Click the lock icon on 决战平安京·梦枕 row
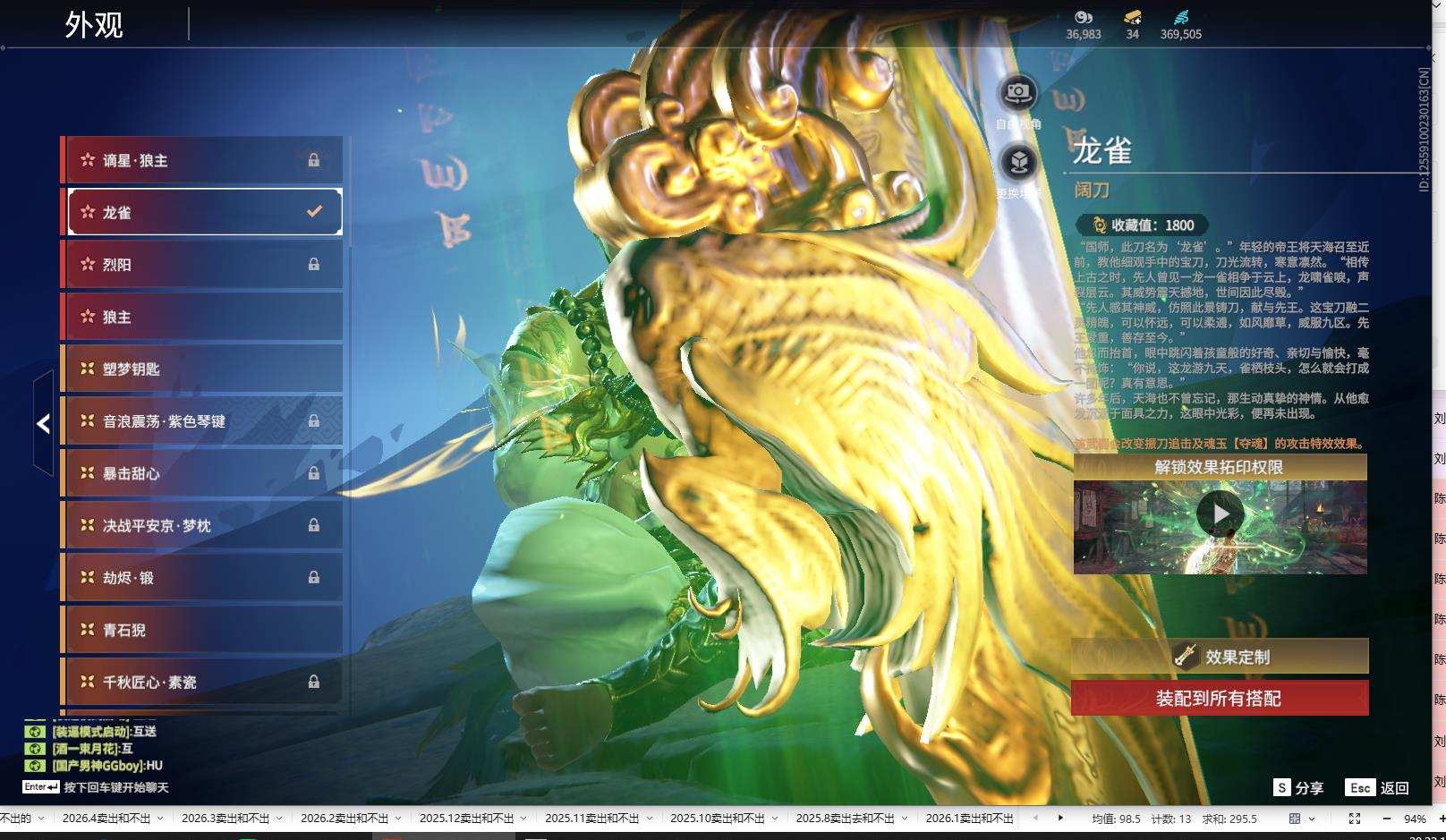 [x=314, y=525]
